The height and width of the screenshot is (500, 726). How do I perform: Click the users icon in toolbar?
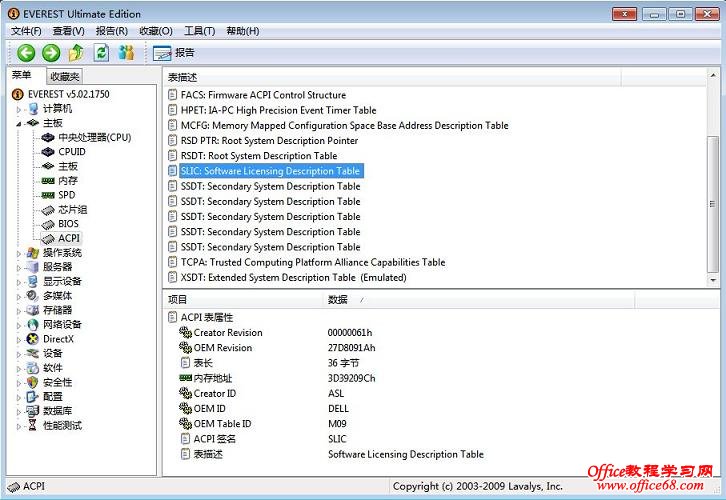[x=126, y=53]
